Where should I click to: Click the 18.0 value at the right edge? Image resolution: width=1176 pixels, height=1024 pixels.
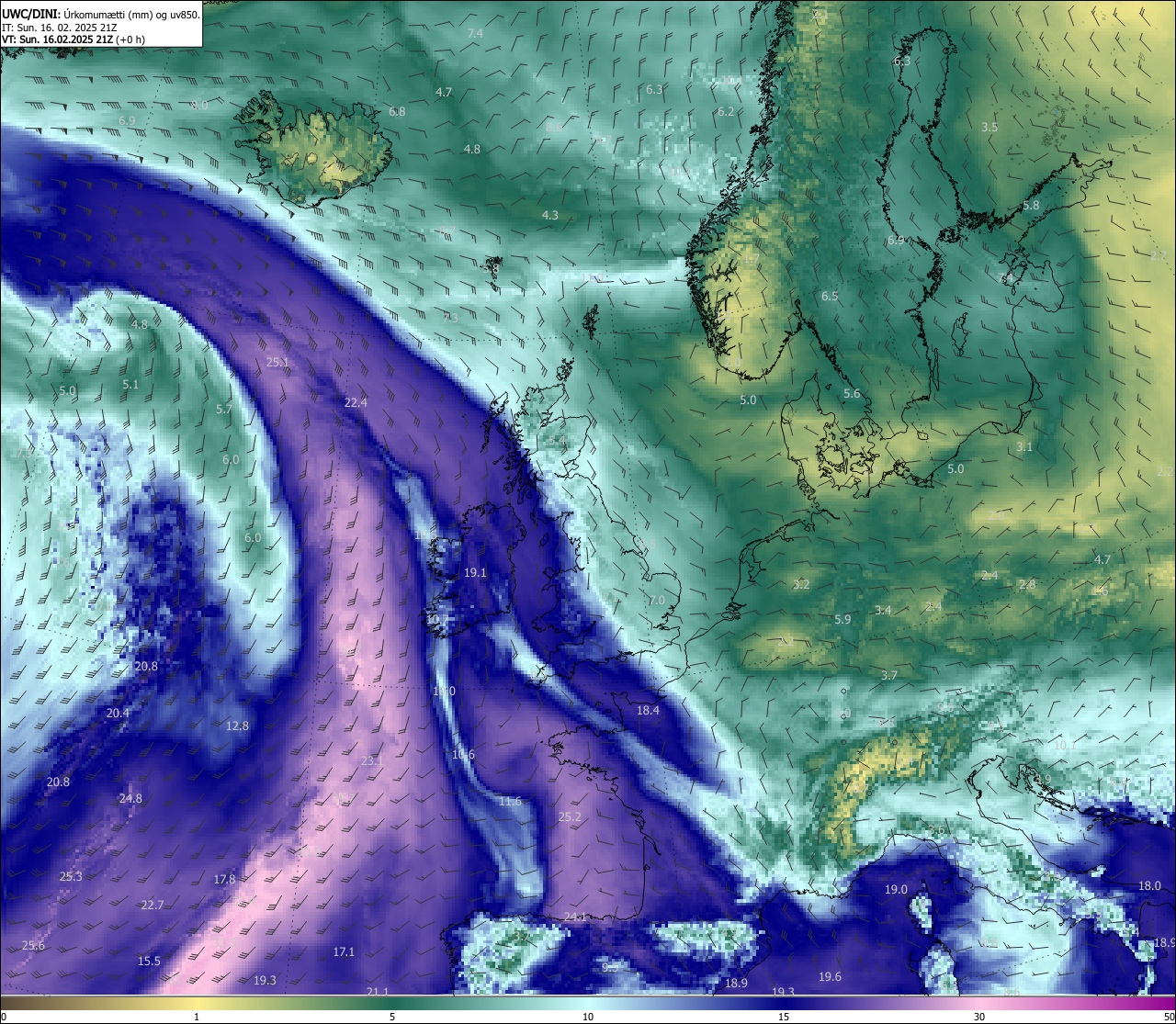(1149, 886)
